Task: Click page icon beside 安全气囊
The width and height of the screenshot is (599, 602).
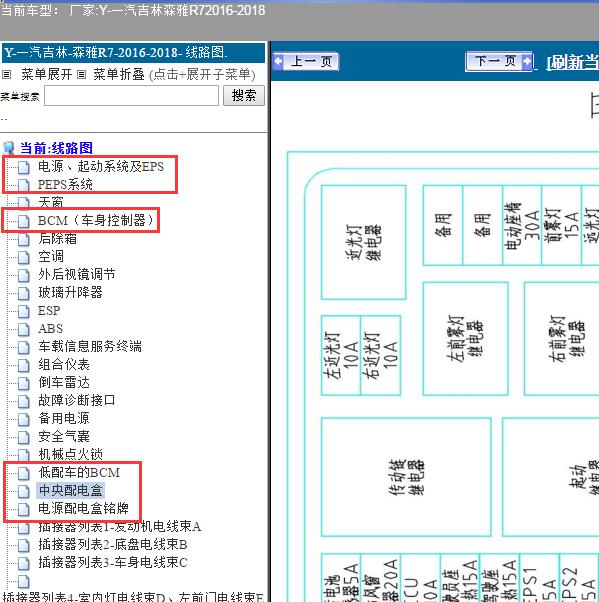Action: pyautogui.click(x=23, y=437)
